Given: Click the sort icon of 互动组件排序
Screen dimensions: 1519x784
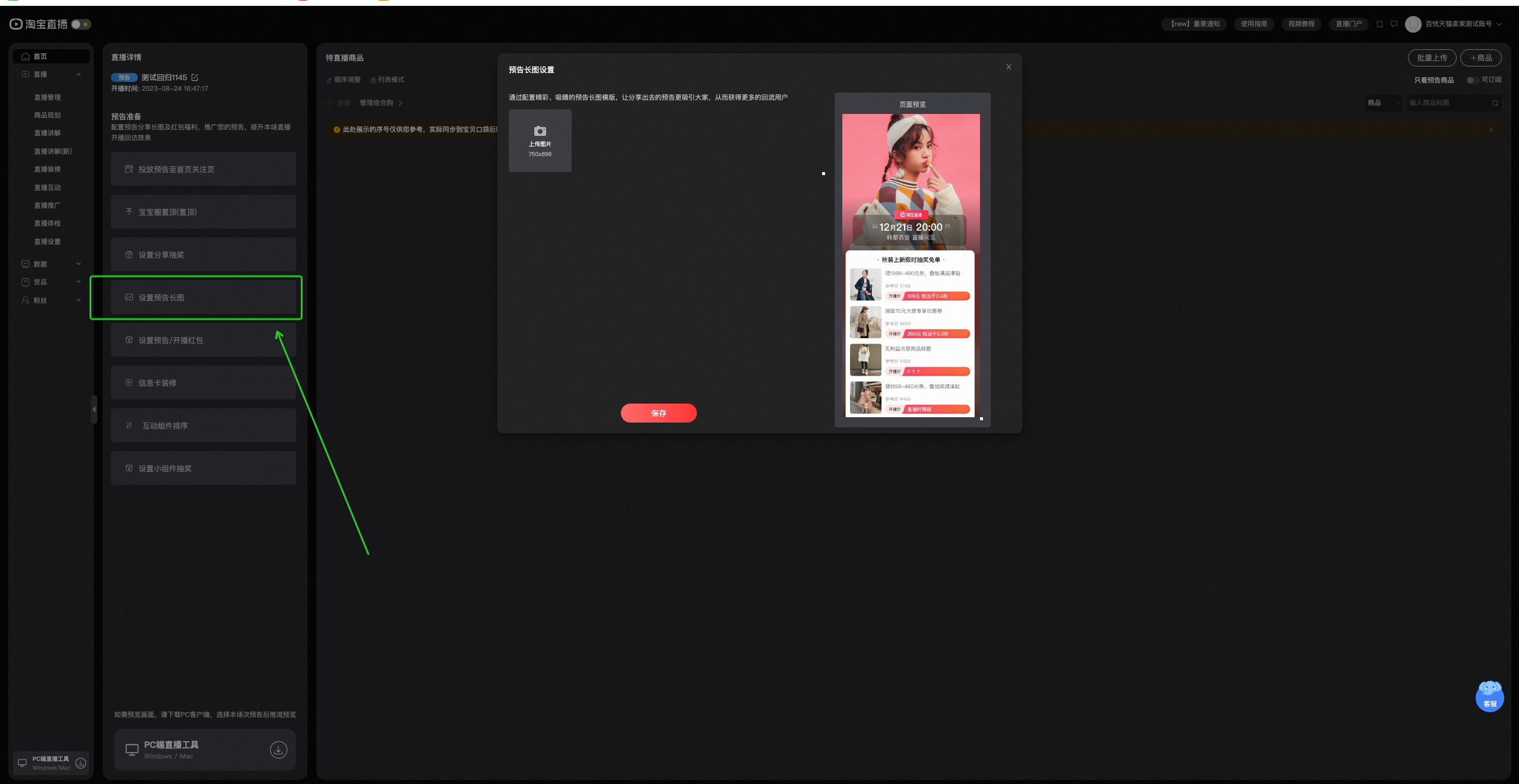Looking at the screenshot, I should pos(129,426).
